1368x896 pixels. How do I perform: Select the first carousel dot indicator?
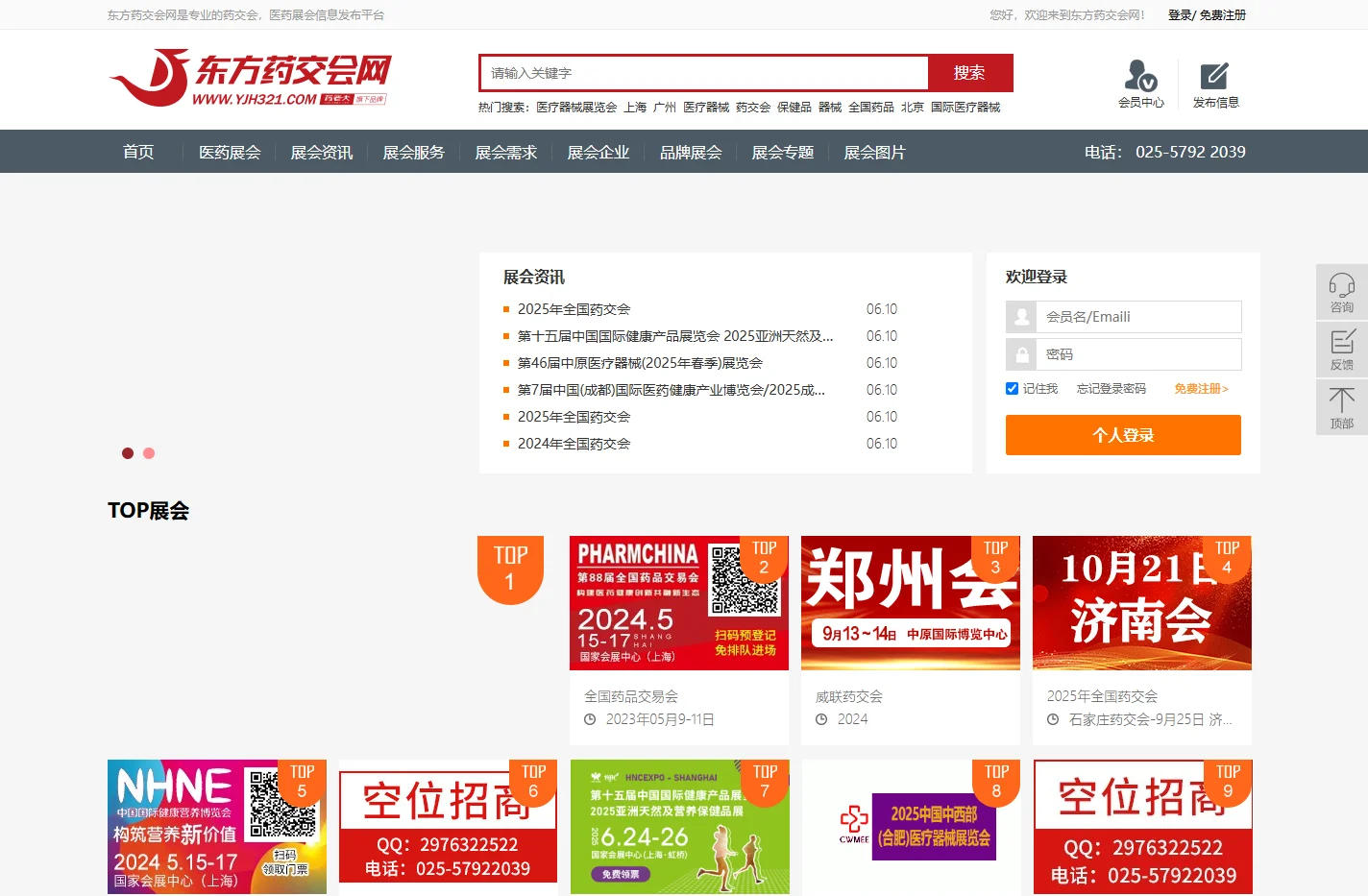[x=128, y=453]
